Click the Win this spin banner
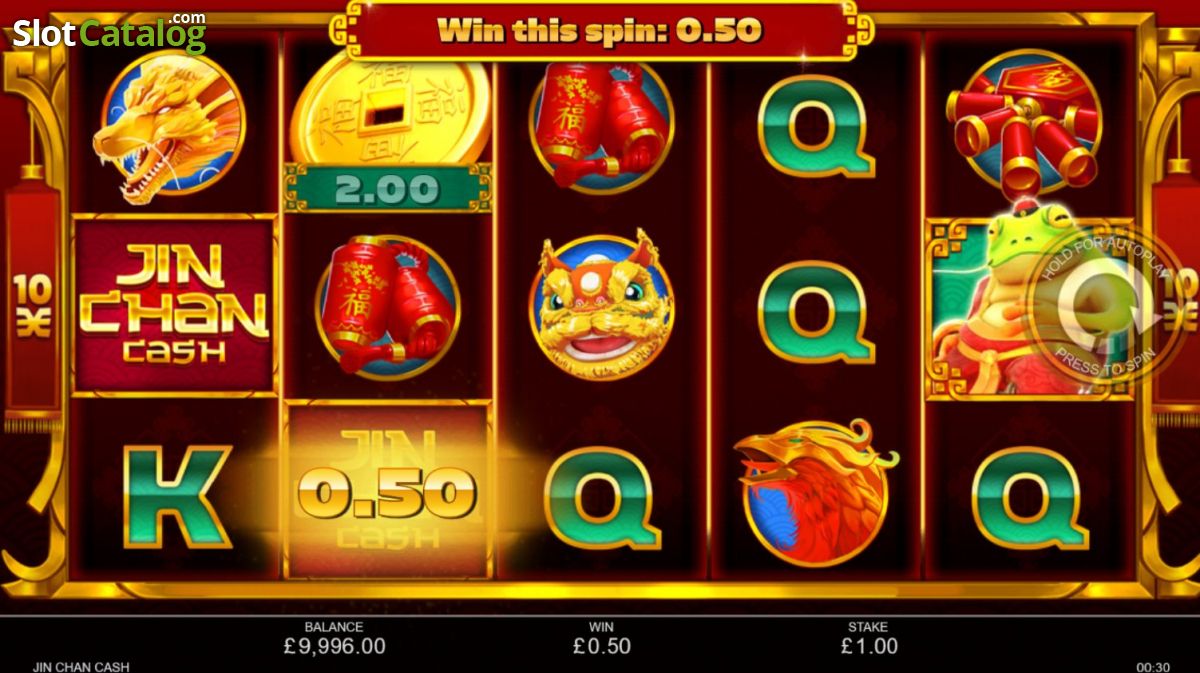Viewport: 1200px width, 673px height. click(x=600, y=29)
